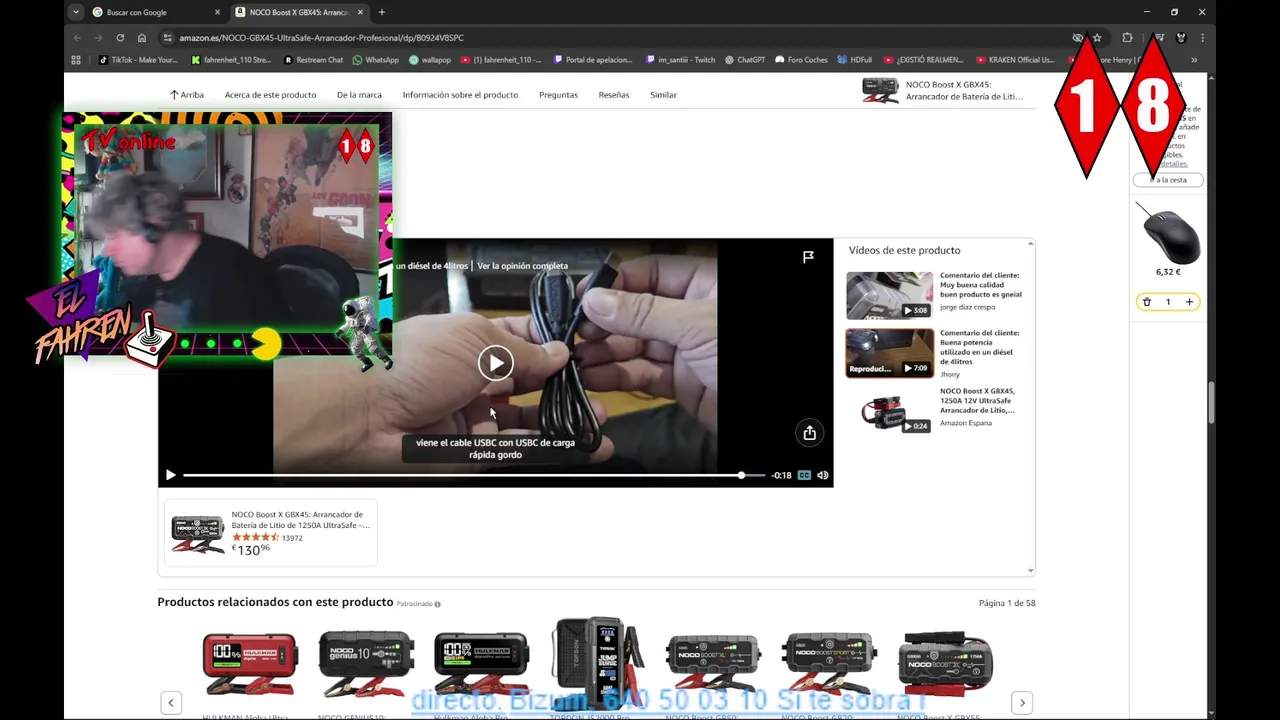The image size is (1280, 720).
Task: Click 'Ver la opinión completa' link in video
Action: click(x=522, y=266)
